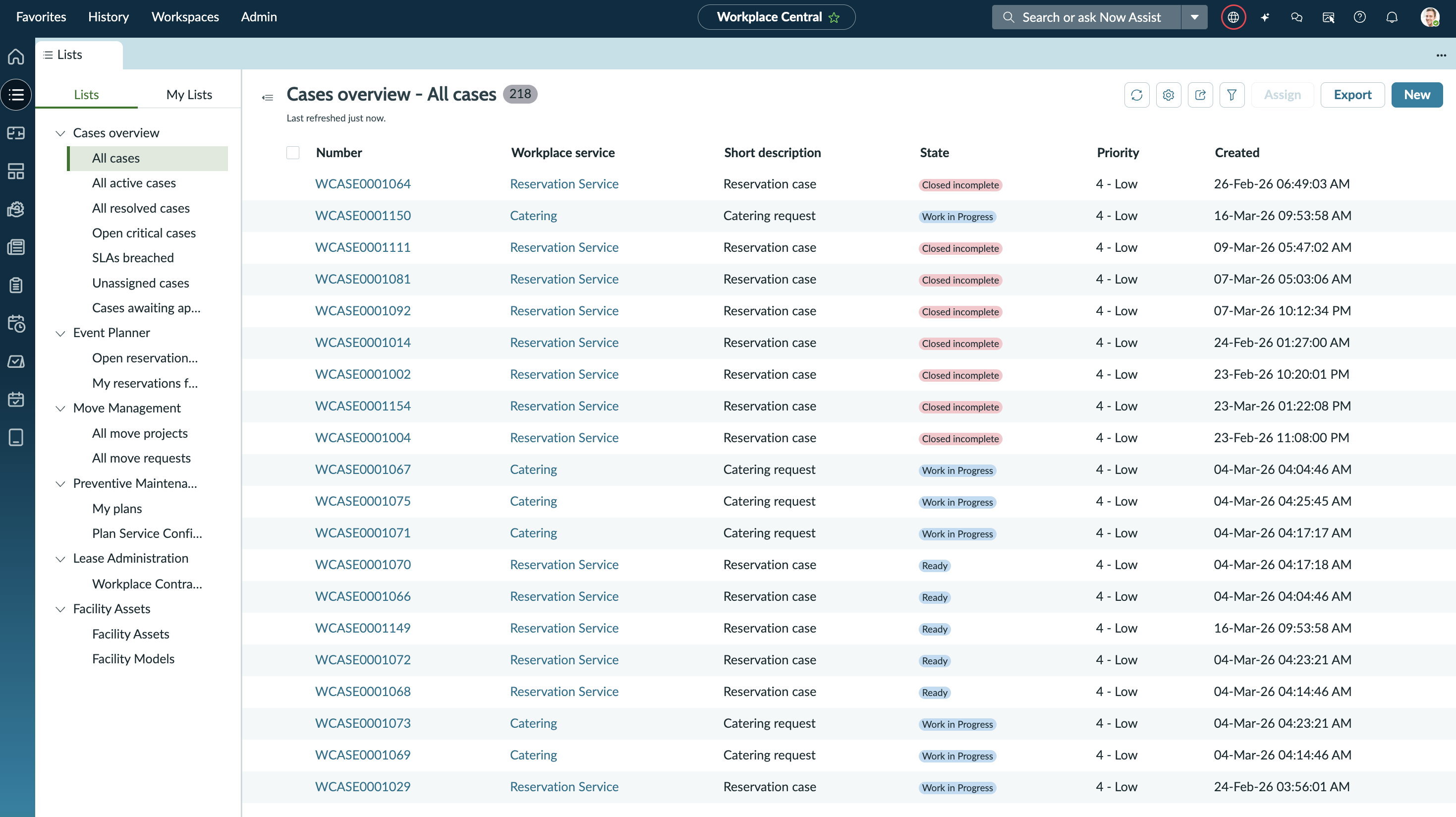1456x817 pixels.
Task: Collapse the Facility Assets group
Action: 60,609
